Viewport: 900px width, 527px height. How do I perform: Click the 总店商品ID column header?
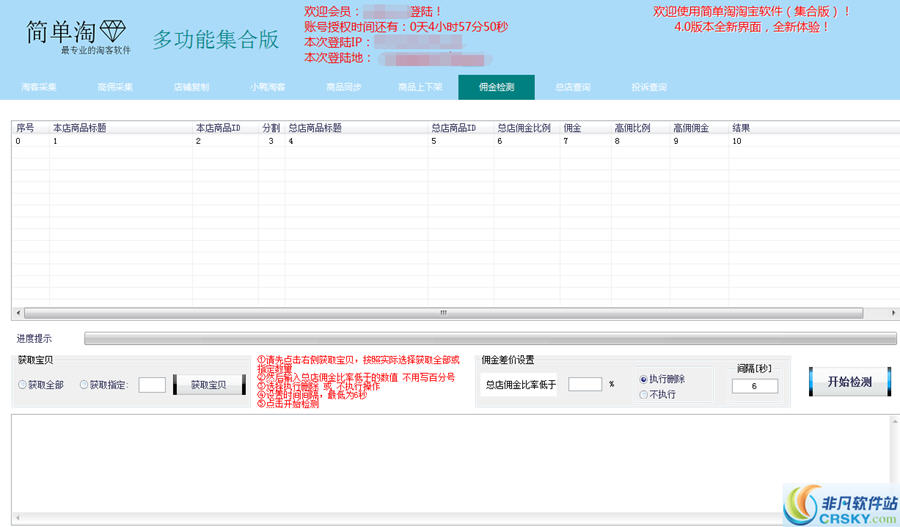[x=460, y=127]
